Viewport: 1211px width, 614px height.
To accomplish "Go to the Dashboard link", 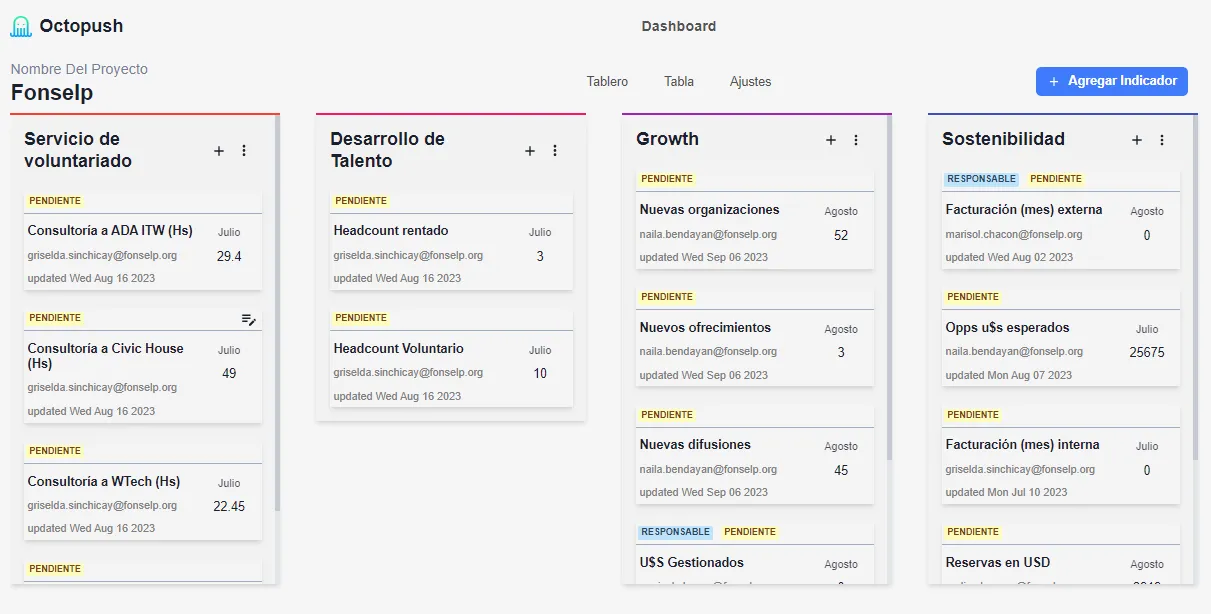I will 679,26.
